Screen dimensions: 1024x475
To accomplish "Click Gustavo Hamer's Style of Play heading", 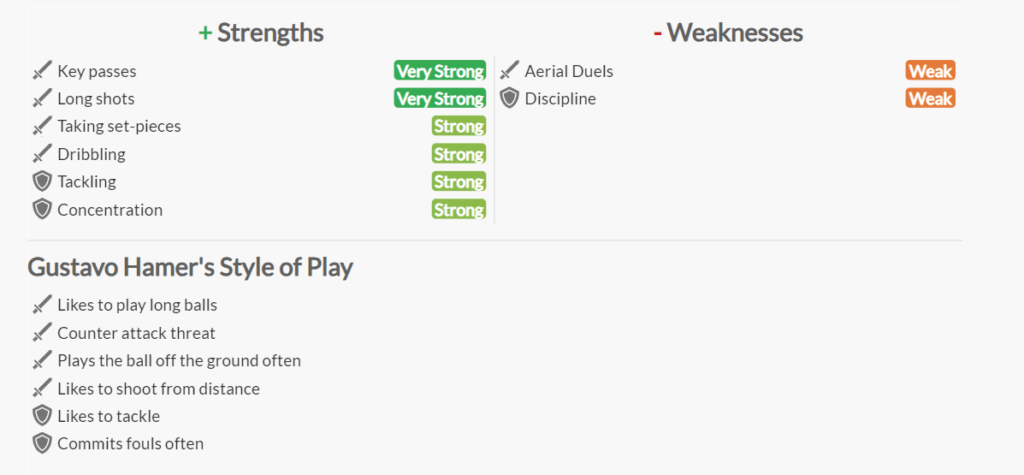I will tap(190, 268).
